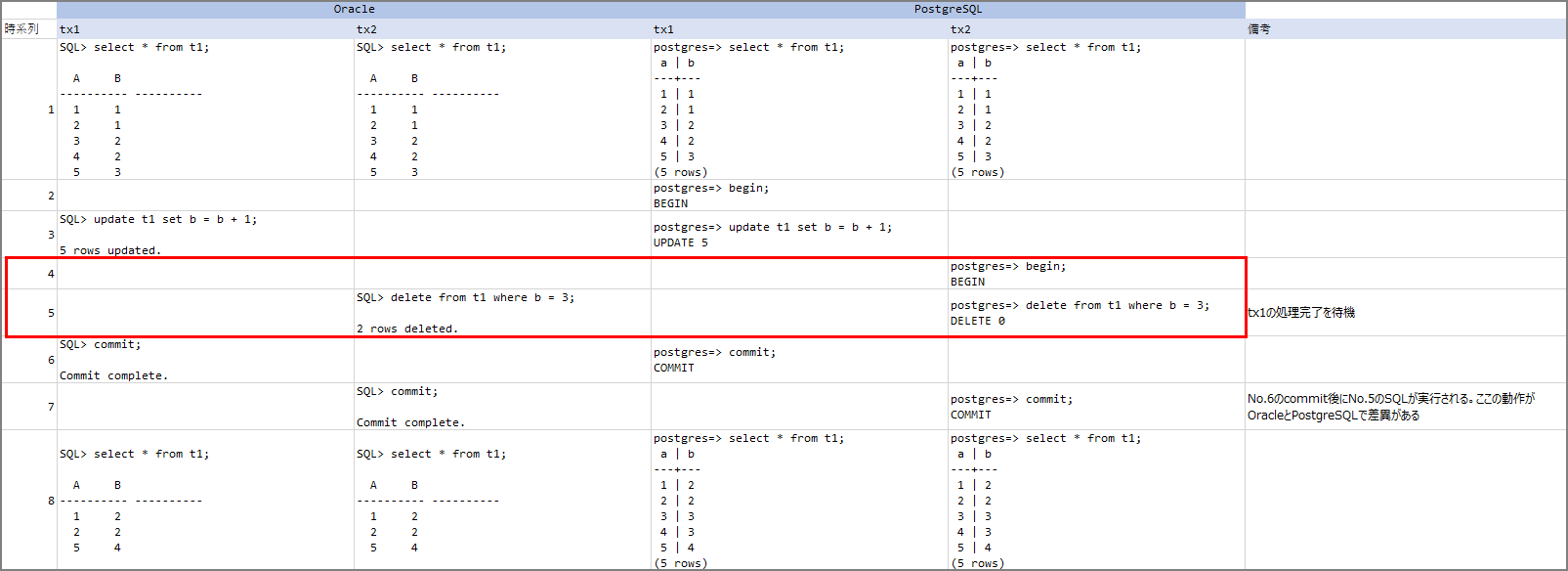Click the row number 1 cell

click(x=29, y=110)
